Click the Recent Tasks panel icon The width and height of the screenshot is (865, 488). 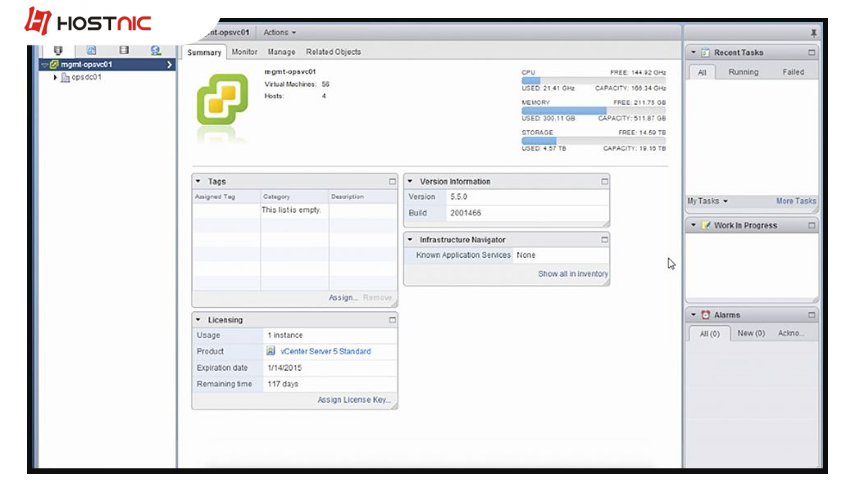(705, 52)
